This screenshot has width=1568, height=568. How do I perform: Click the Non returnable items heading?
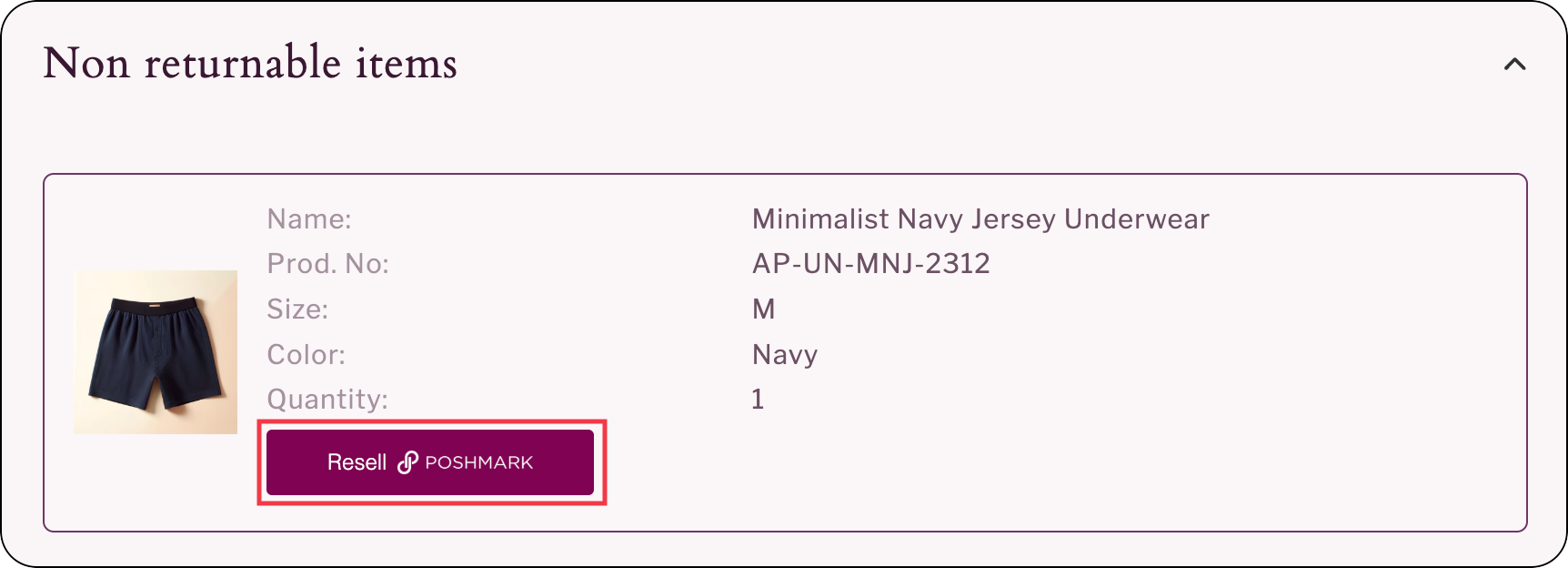coord(250,64)
